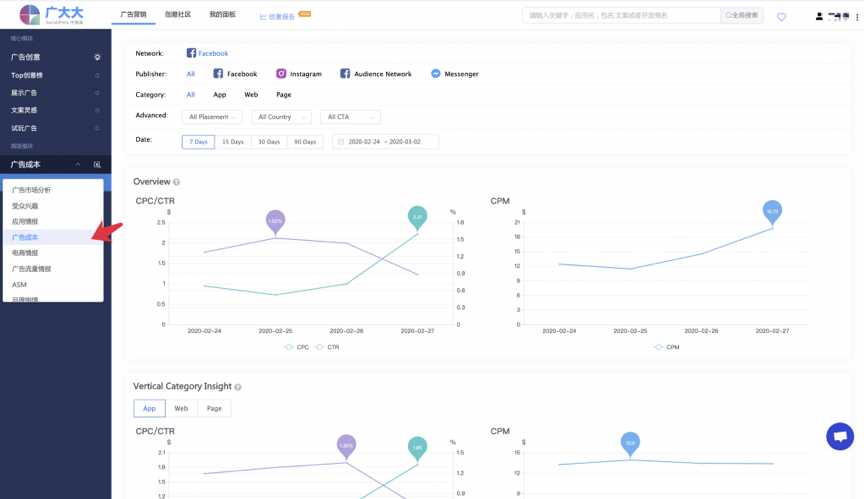Click the 2.21 CPC peak marker
The image size is (864, 499).
418,218
